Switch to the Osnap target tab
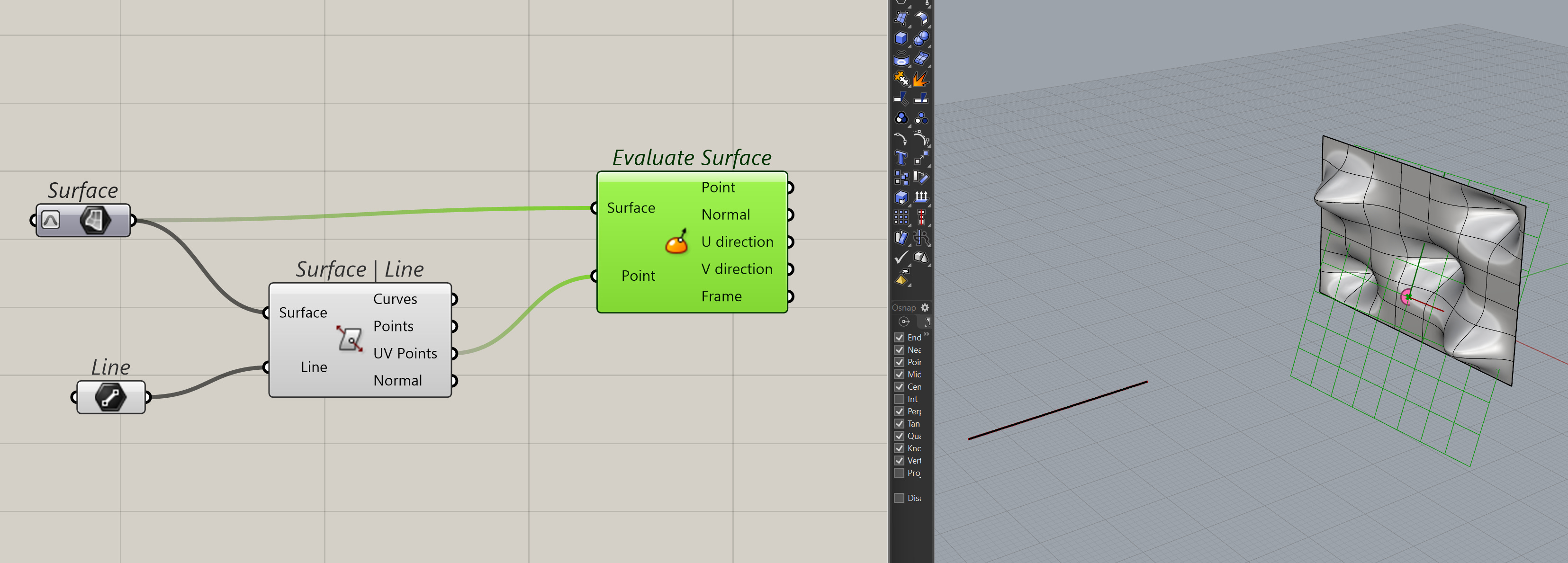 pyautogui.click(x=904, y=322)
